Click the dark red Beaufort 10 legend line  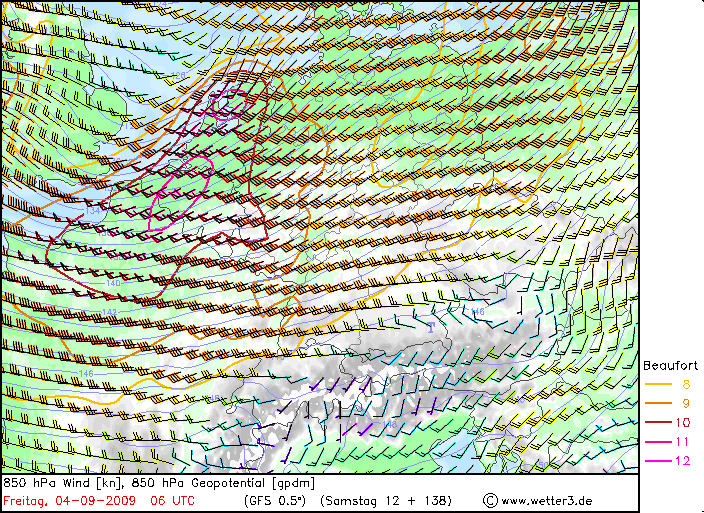click(x=658, y=422)
